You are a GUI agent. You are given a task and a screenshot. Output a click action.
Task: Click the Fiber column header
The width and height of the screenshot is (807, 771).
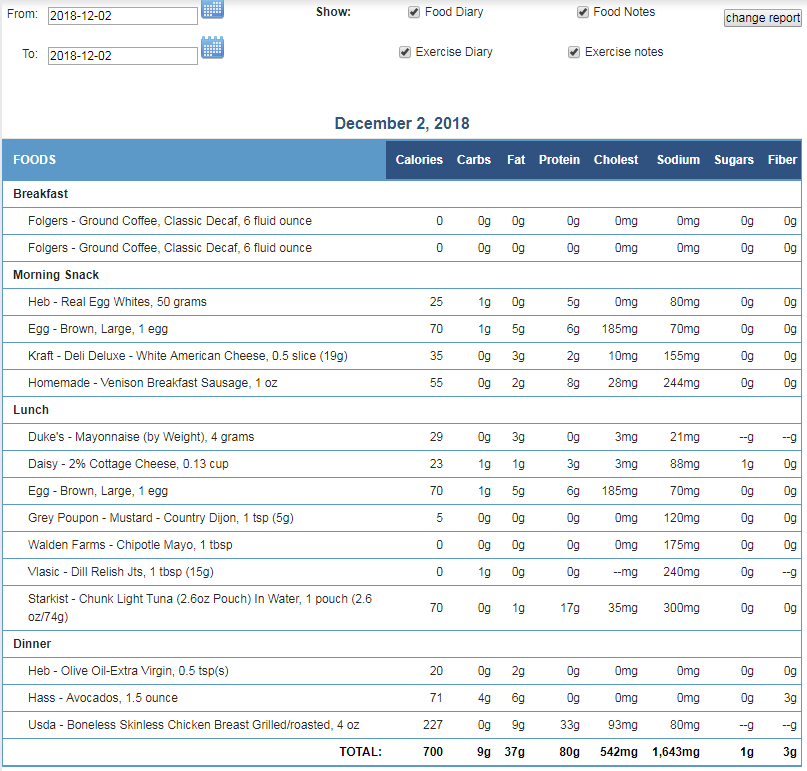pyautogui.click(x=782, y=160)
